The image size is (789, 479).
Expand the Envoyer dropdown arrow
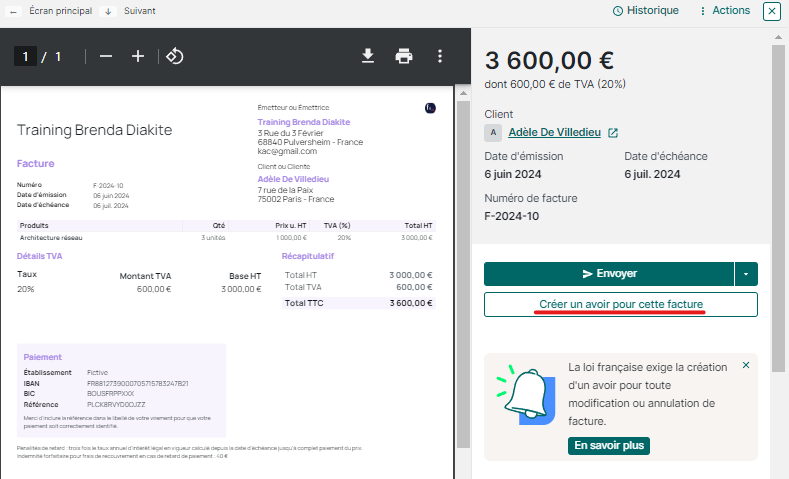pyautogui.click(x=746, y=273)
